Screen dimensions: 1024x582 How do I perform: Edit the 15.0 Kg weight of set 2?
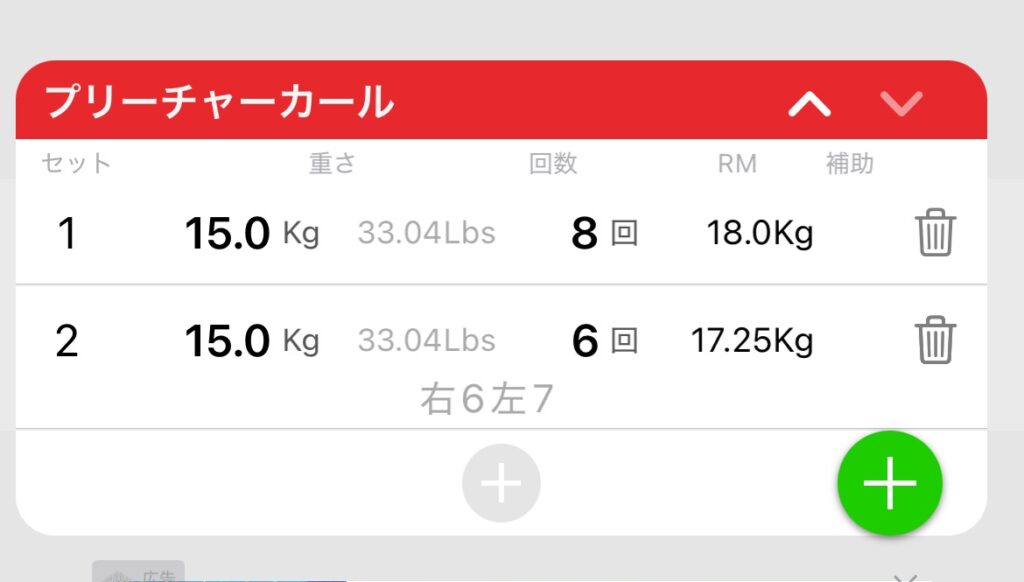(x=252, y=341)
